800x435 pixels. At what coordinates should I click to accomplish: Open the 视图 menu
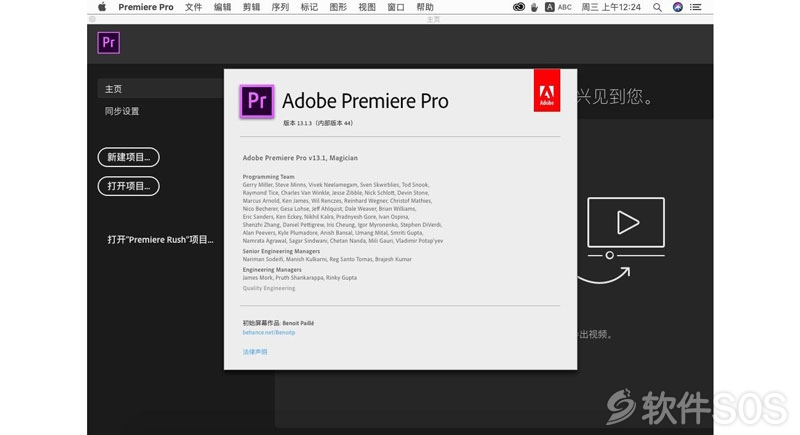[x=367, y=7]
